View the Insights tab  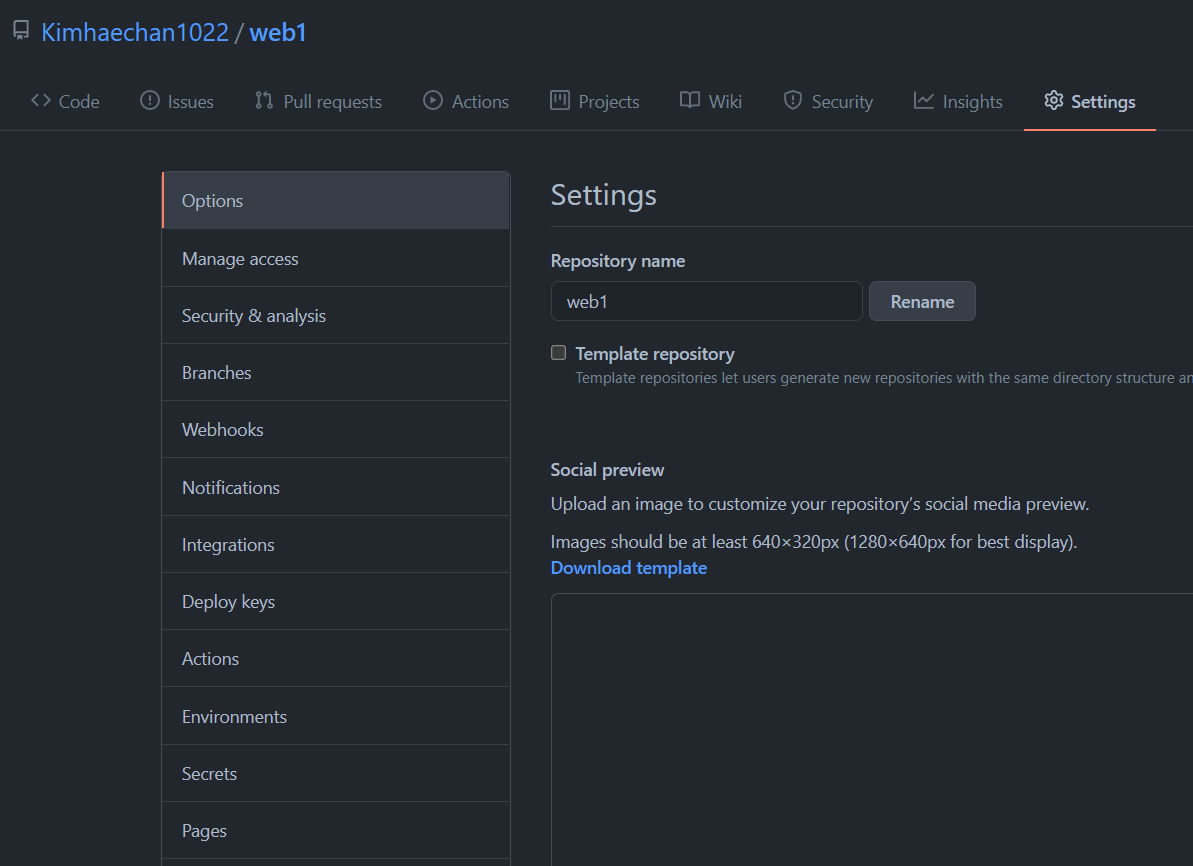959,101
